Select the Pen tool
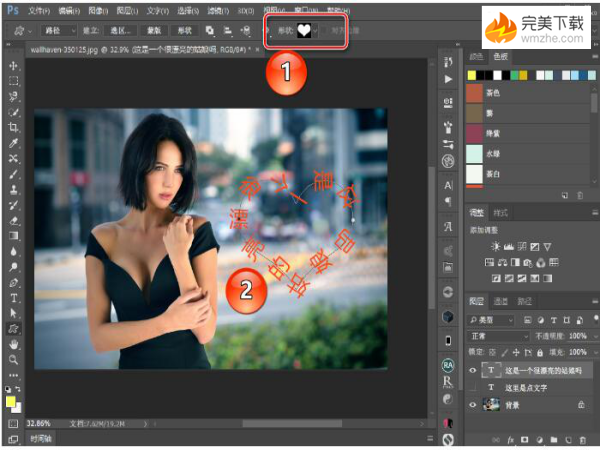 pos(13,283)
